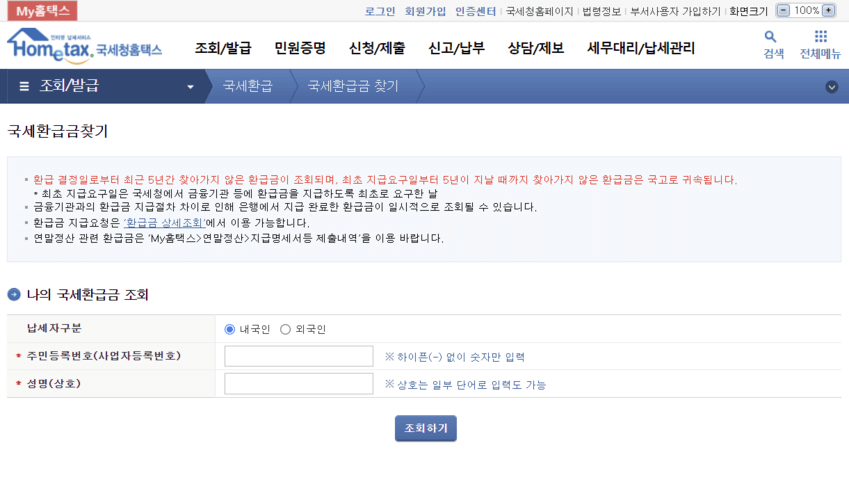This screenshot has height=489, width=849.
Task: Click the 상호는 일부 단어로 입력도 가능 hint
Action: [x=466, y=384]
